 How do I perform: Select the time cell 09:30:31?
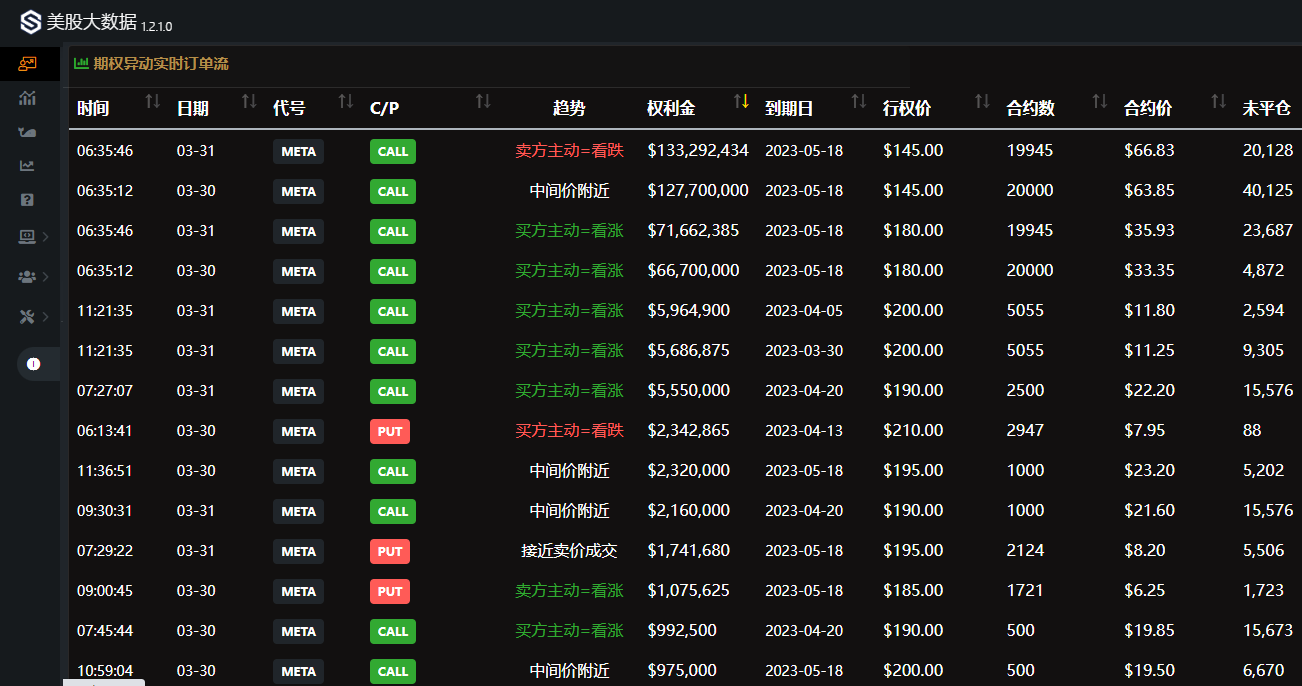pyautogui.click(x=105, y=511)
